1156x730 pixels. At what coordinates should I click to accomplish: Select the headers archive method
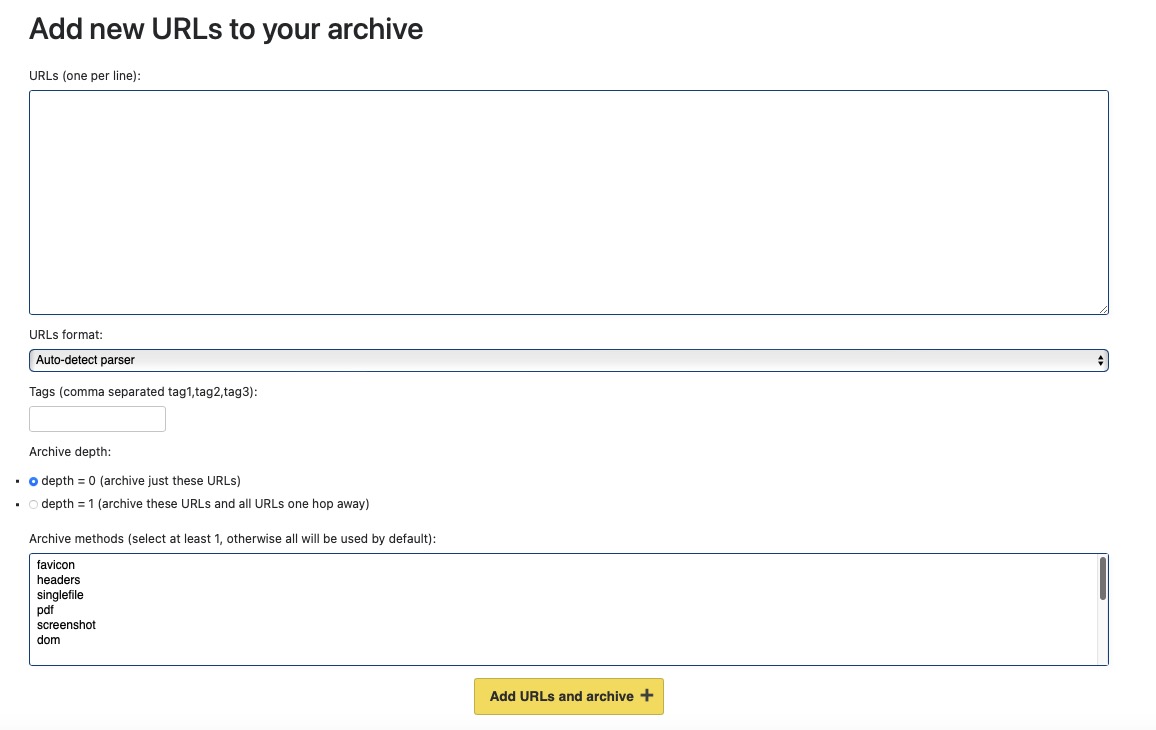[x=58, y=580]
